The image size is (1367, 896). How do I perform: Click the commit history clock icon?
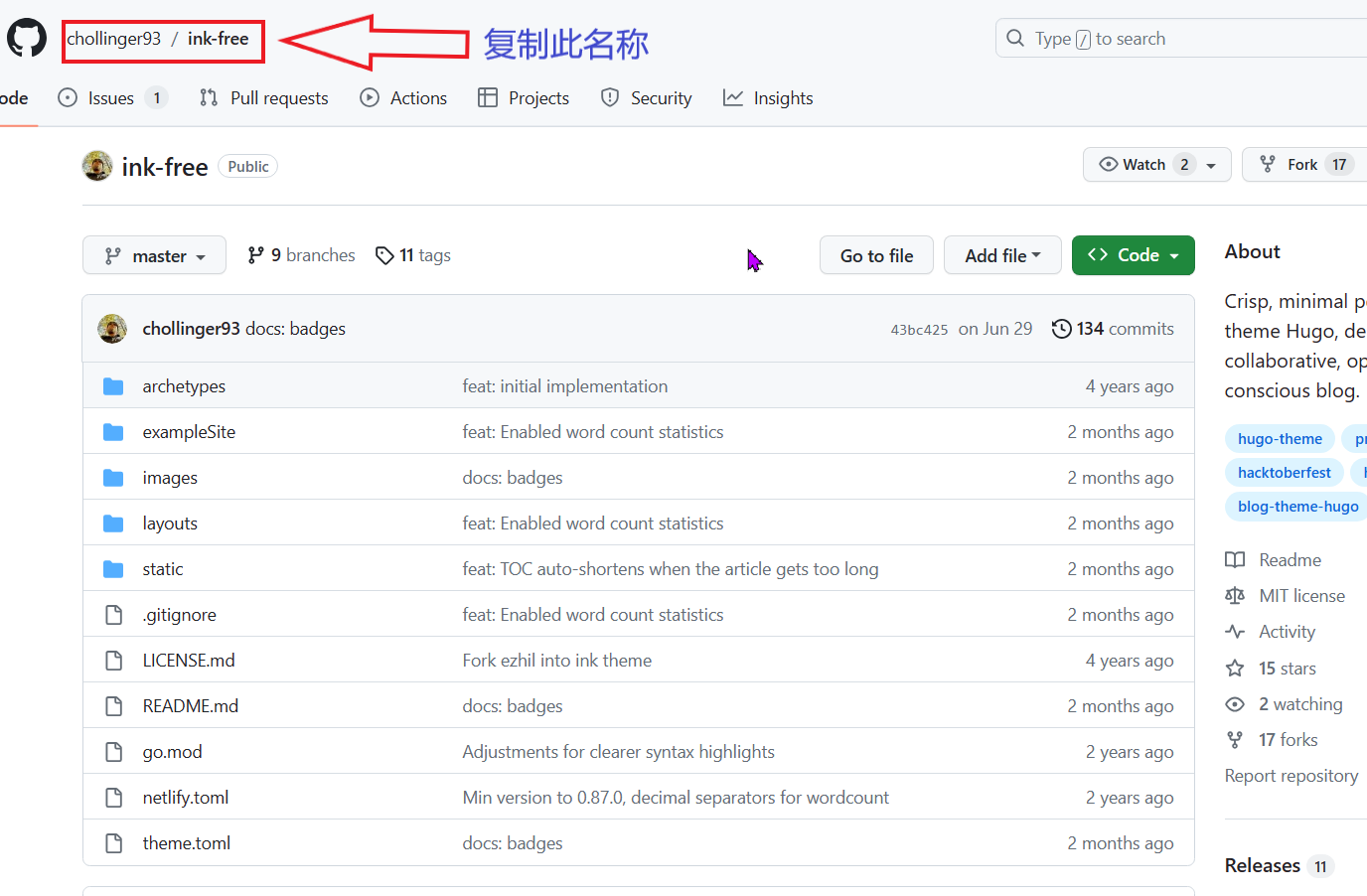[1061, 329]
